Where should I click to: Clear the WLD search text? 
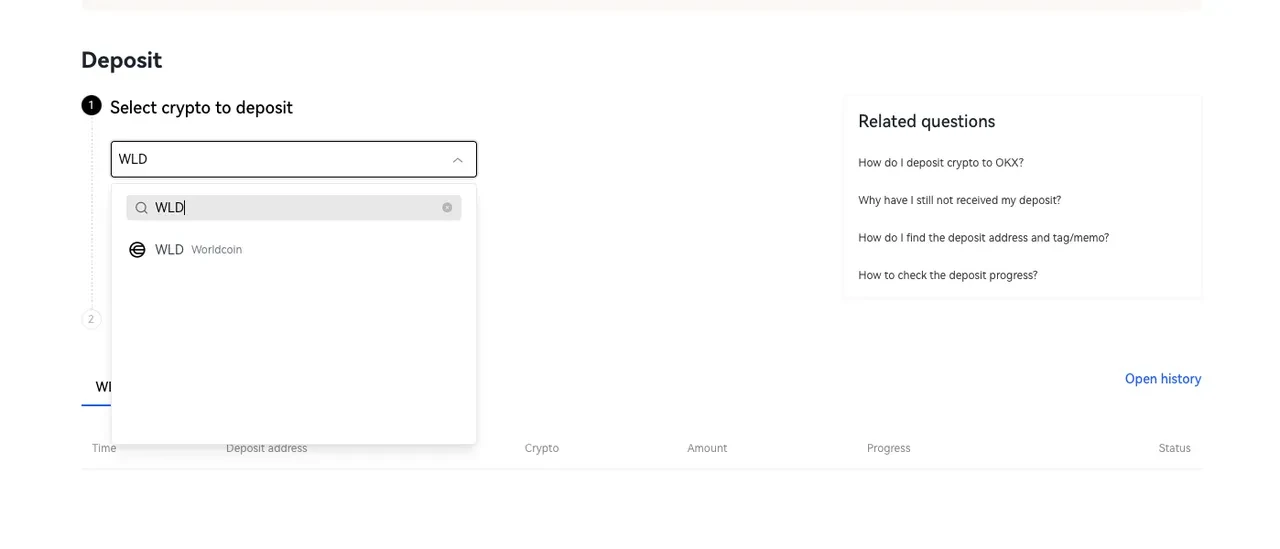[447, 208]
